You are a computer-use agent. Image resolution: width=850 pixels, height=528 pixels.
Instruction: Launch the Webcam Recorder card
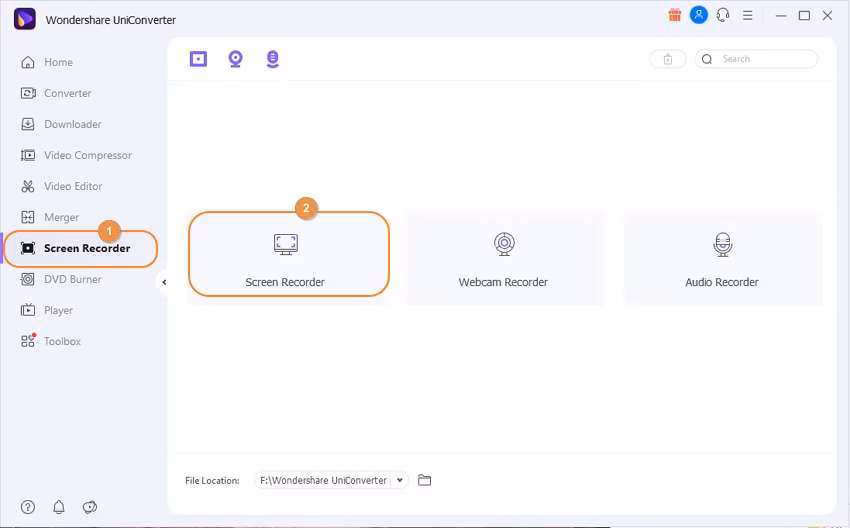(x=504, y=259)
